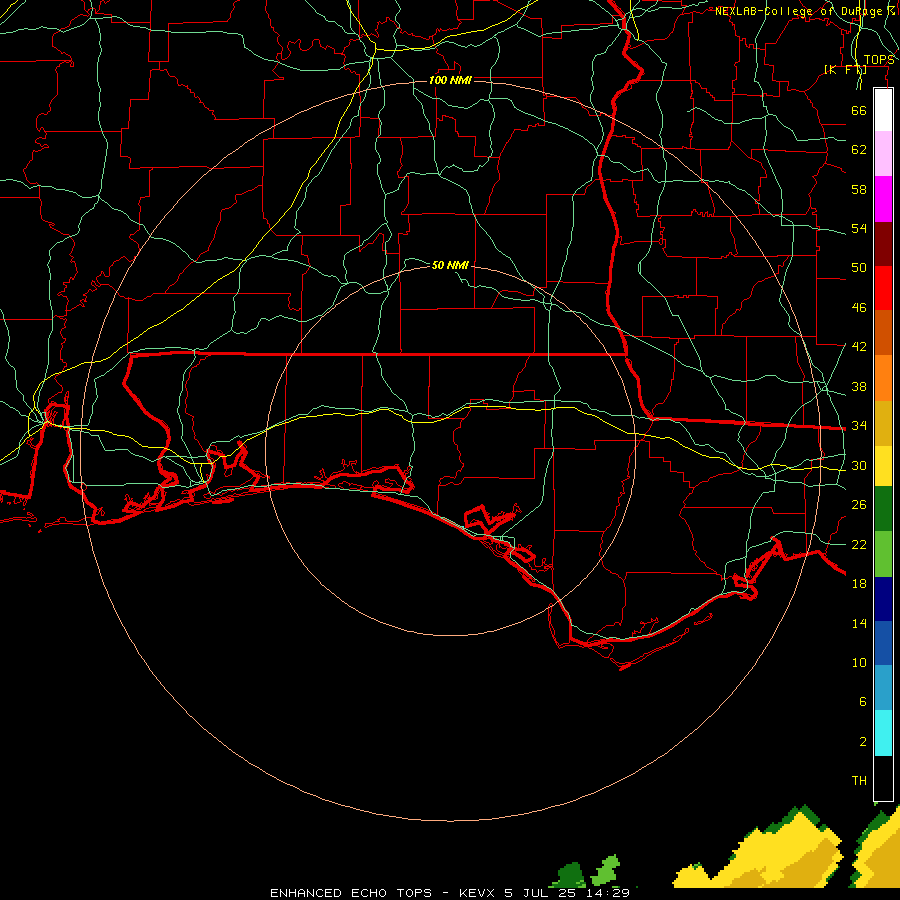Viewport: 900px width, 900px height.
Task: Click the small dark green echo blob
Action: click(x=569, y=875)
